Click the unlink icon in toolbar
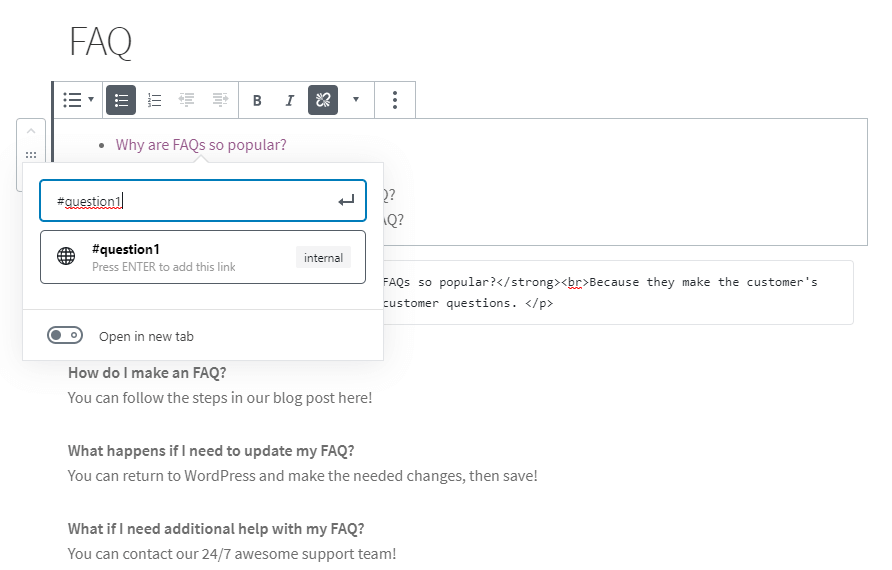This screenshot has height=570, width=892. (323, 100)
